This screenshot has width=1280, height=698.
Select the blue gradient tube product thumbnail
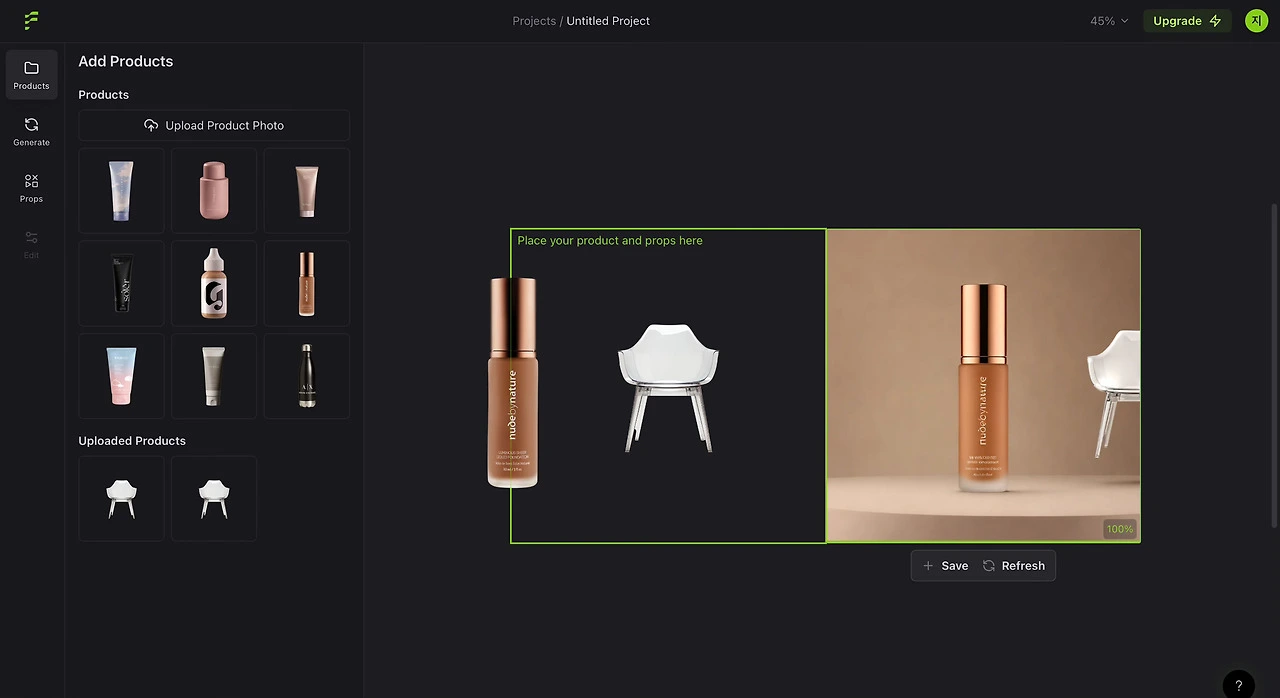pyautogui.click(x=121, y=191)
